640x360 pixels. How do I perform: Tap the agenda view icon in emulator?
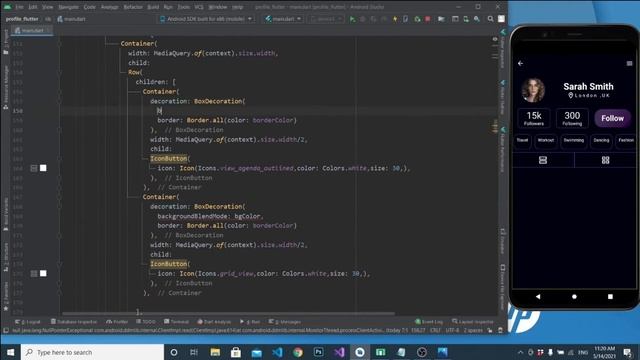(x=543, y=160)
